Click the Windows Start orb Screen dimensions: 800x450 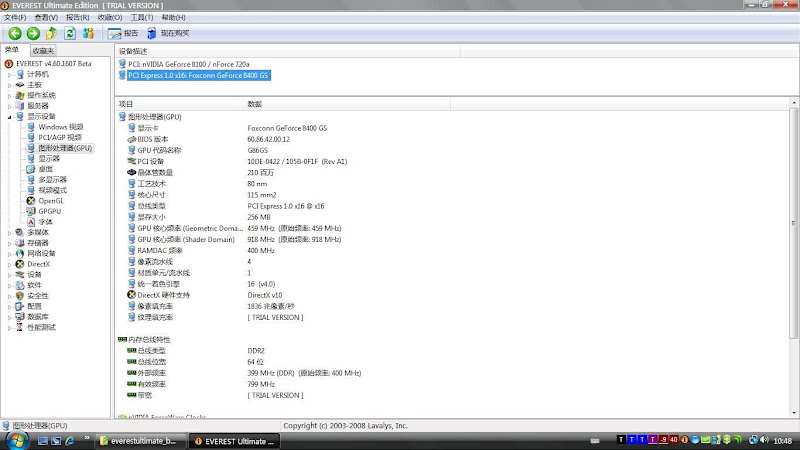(16, 440)
